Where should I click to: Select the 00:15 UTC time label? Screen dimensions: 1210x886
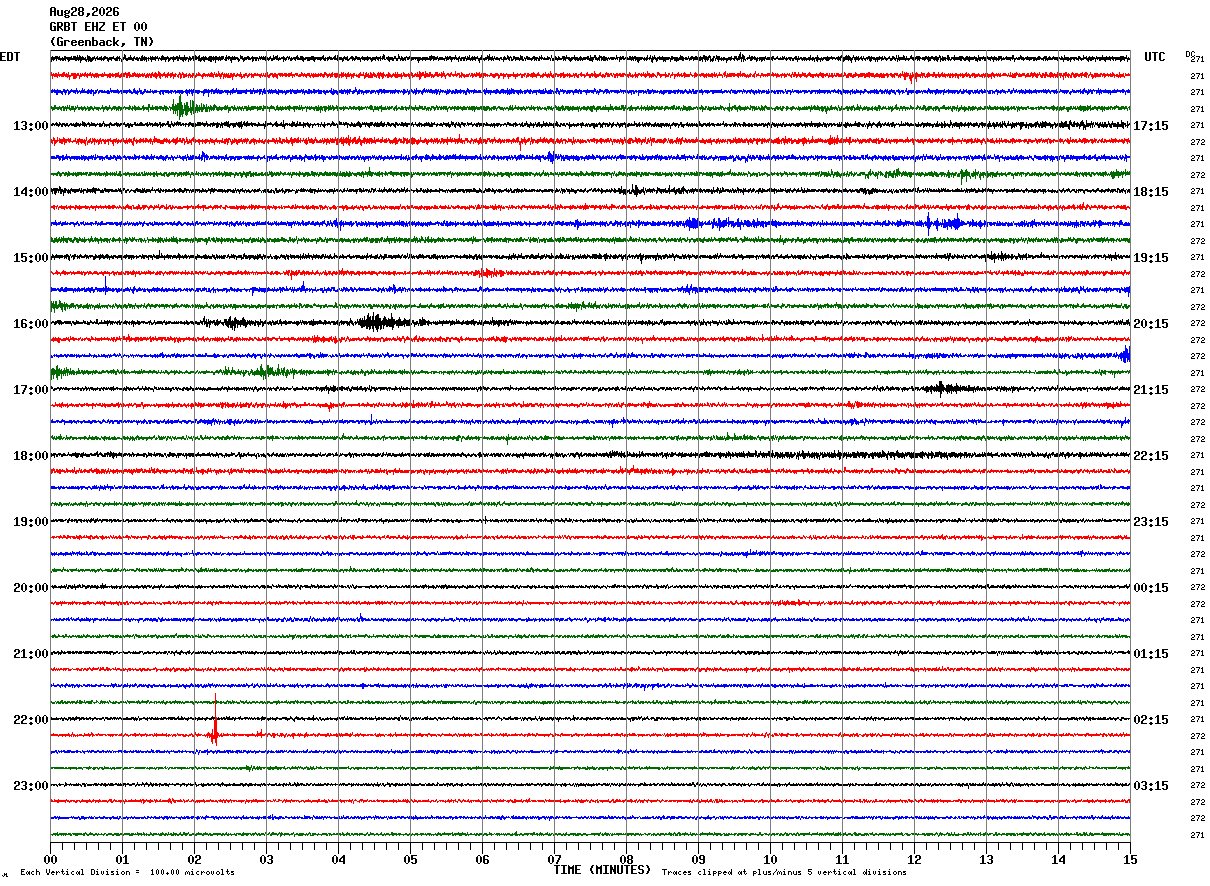click(1151, 588)
